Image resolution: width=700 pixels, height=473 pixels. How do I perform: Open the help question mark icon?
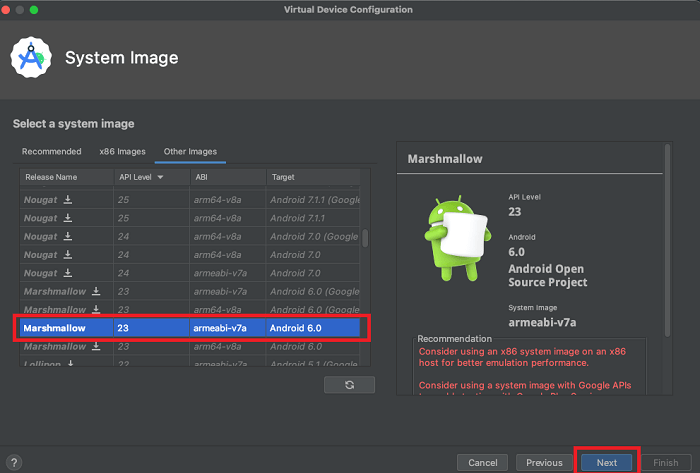pos(14,463)
